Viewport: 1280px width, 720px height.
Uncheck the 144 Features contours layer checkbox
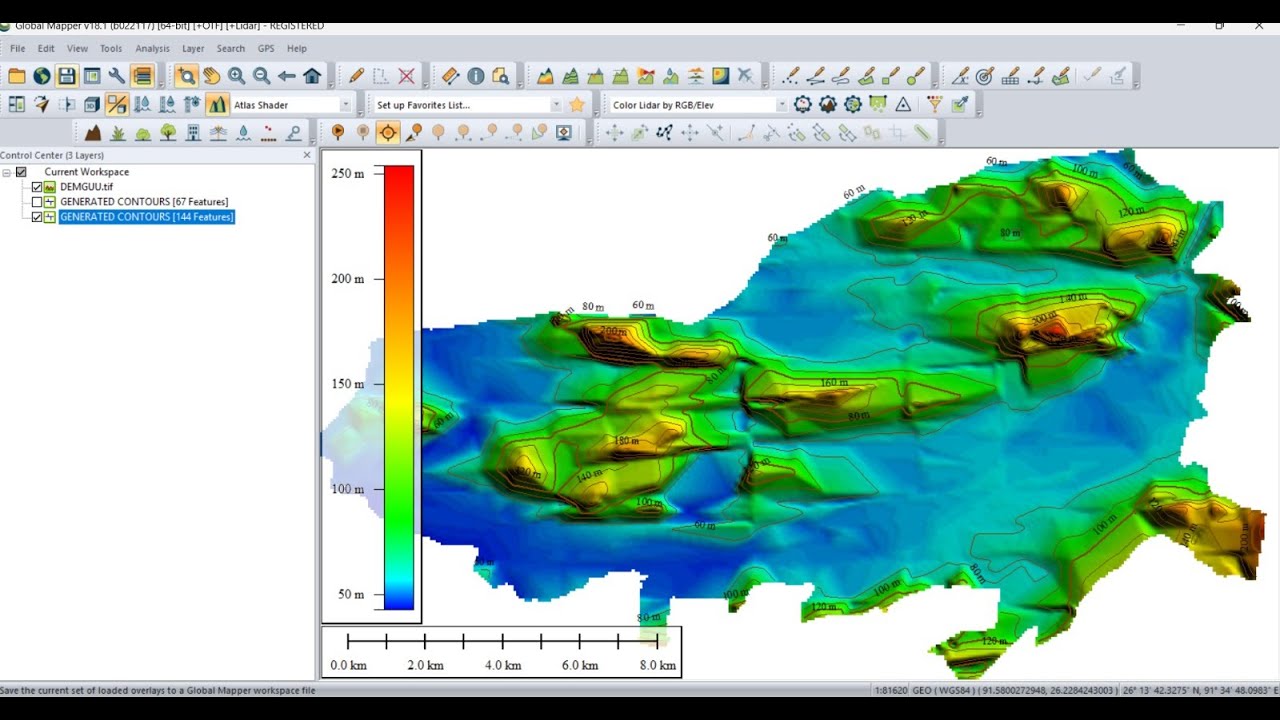(x=37, y=217)
